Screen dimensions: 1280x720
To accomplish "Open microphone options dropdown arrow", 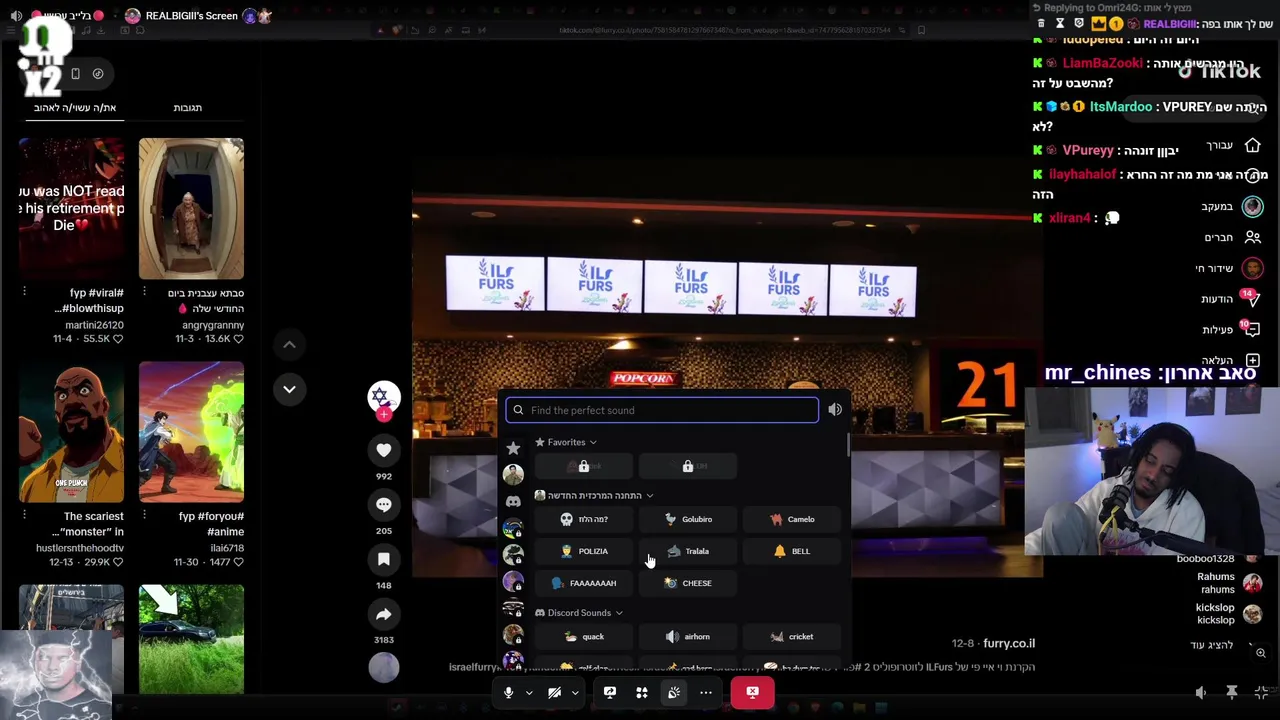I will [529, 692].
